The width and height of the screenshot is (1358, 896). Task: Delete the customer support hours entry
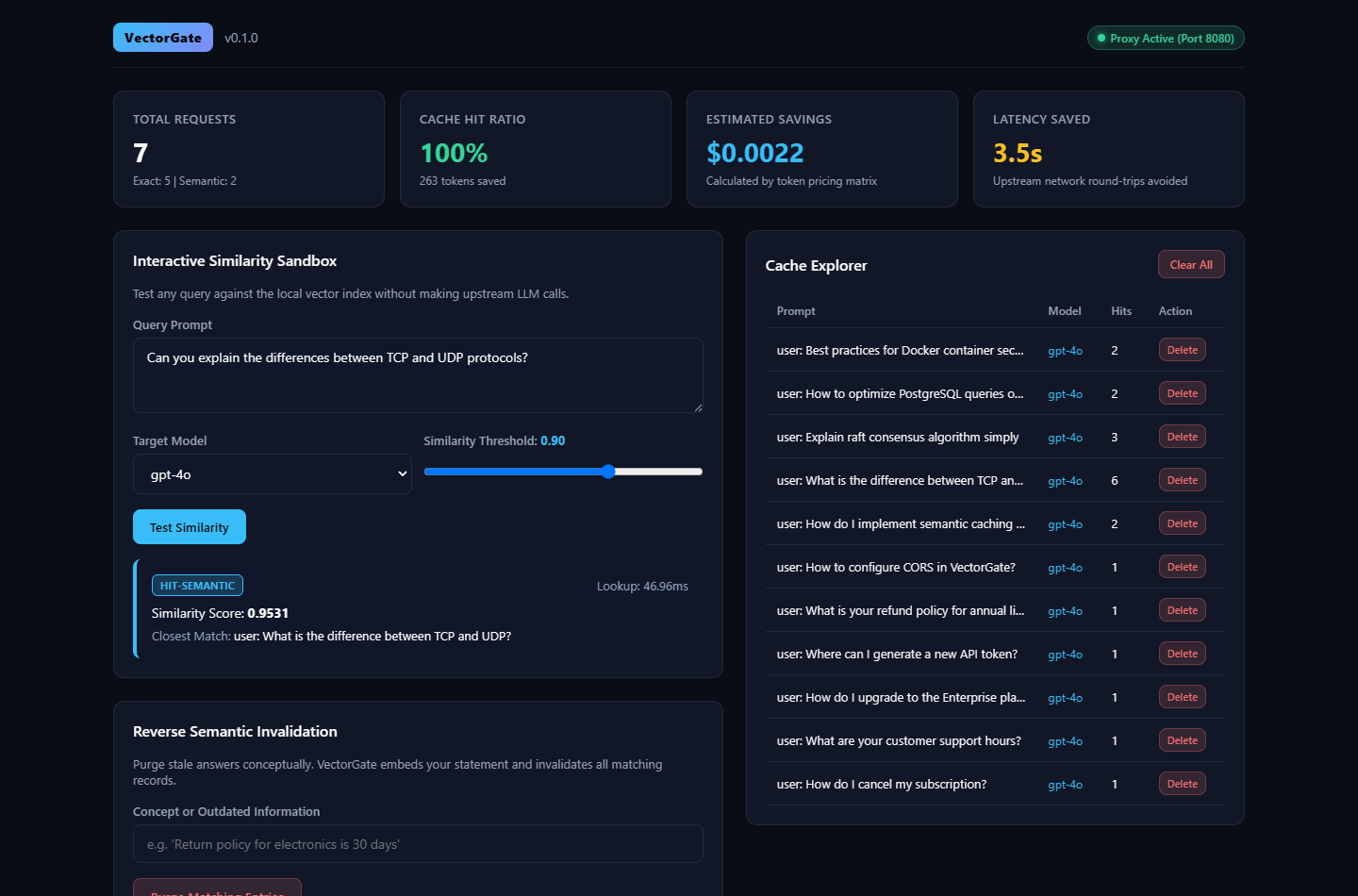tap(1182, 740)
